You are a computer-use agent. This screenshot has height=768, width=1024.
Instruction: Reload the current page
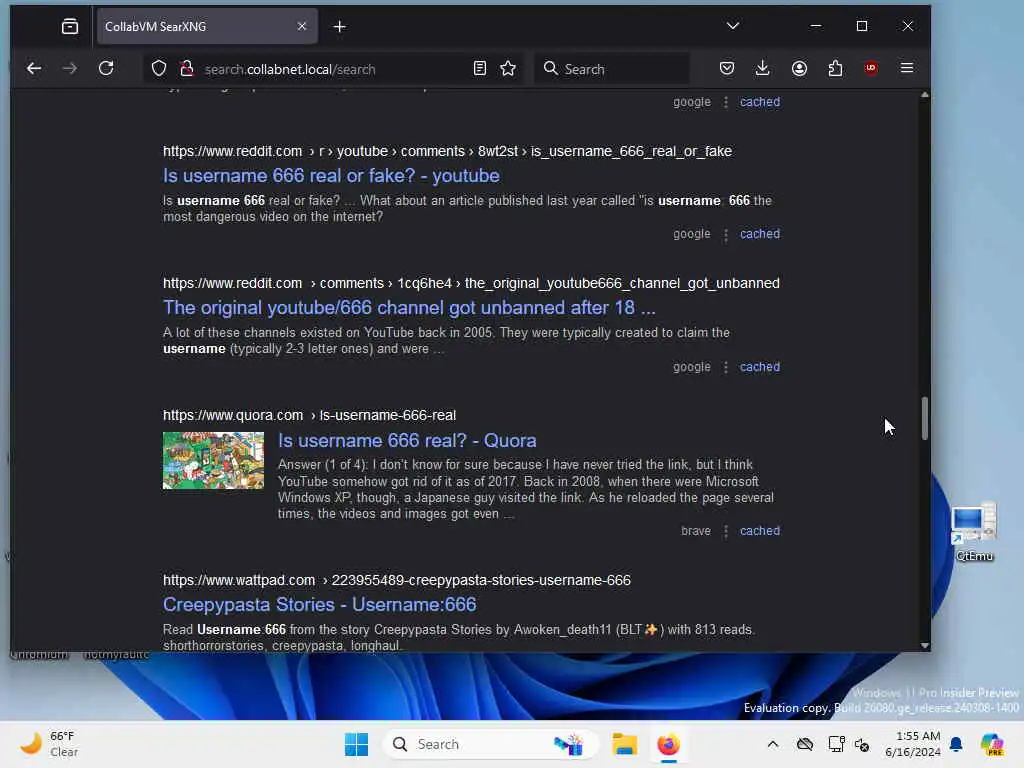[x=106, y=69]
